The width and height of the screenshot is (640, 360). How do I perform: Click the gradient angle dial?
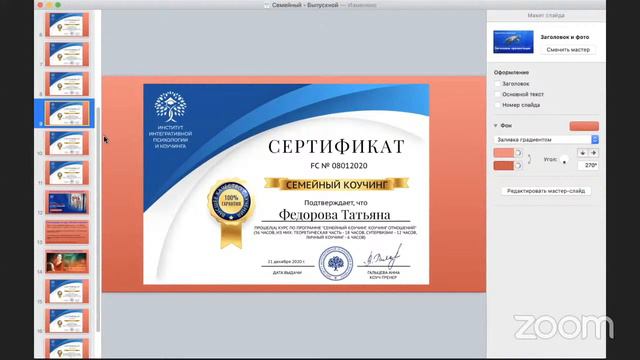tap(564, 160)
